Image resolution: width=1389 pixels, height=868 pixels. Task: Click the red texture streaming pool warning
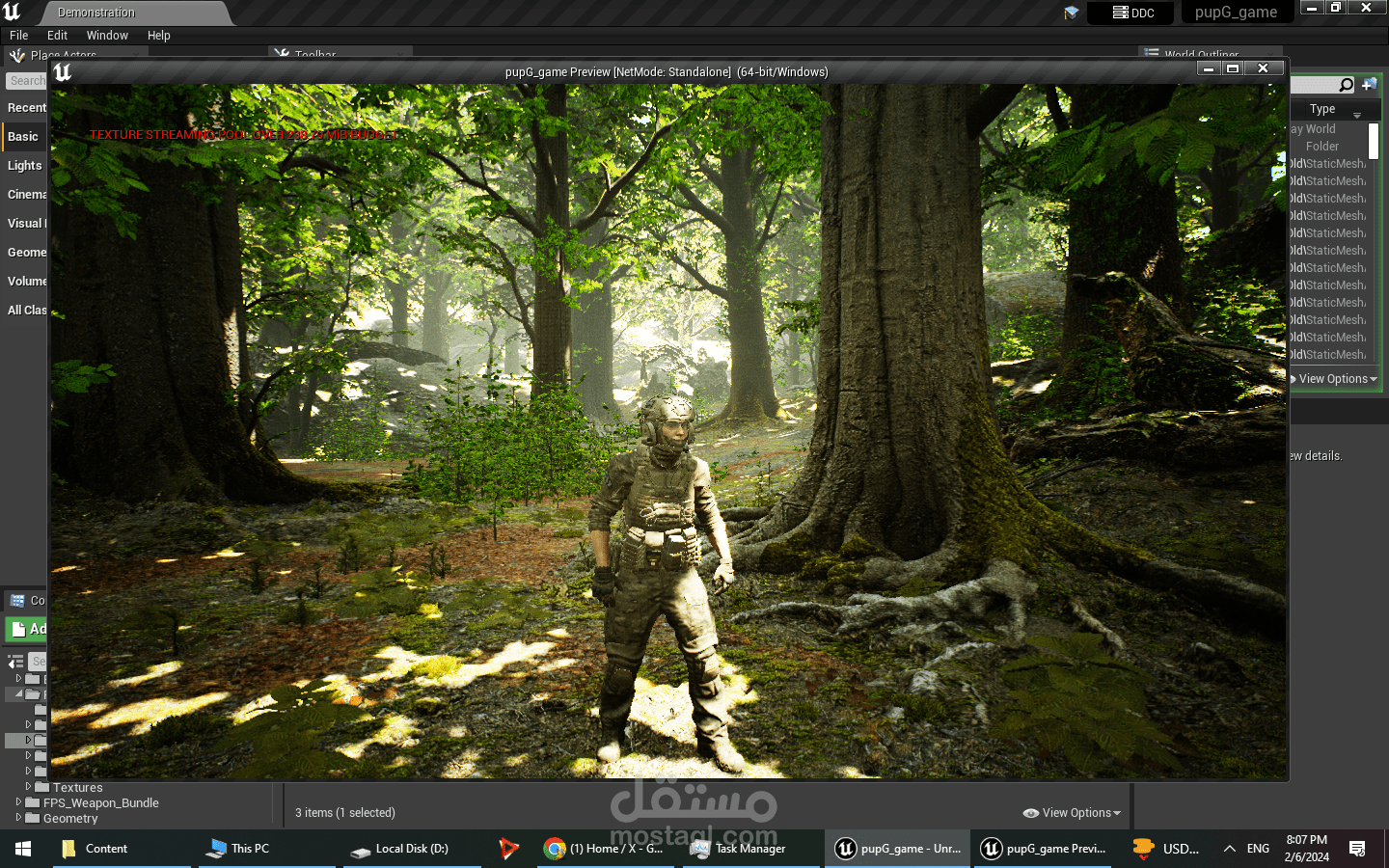(x=243, y=135)
